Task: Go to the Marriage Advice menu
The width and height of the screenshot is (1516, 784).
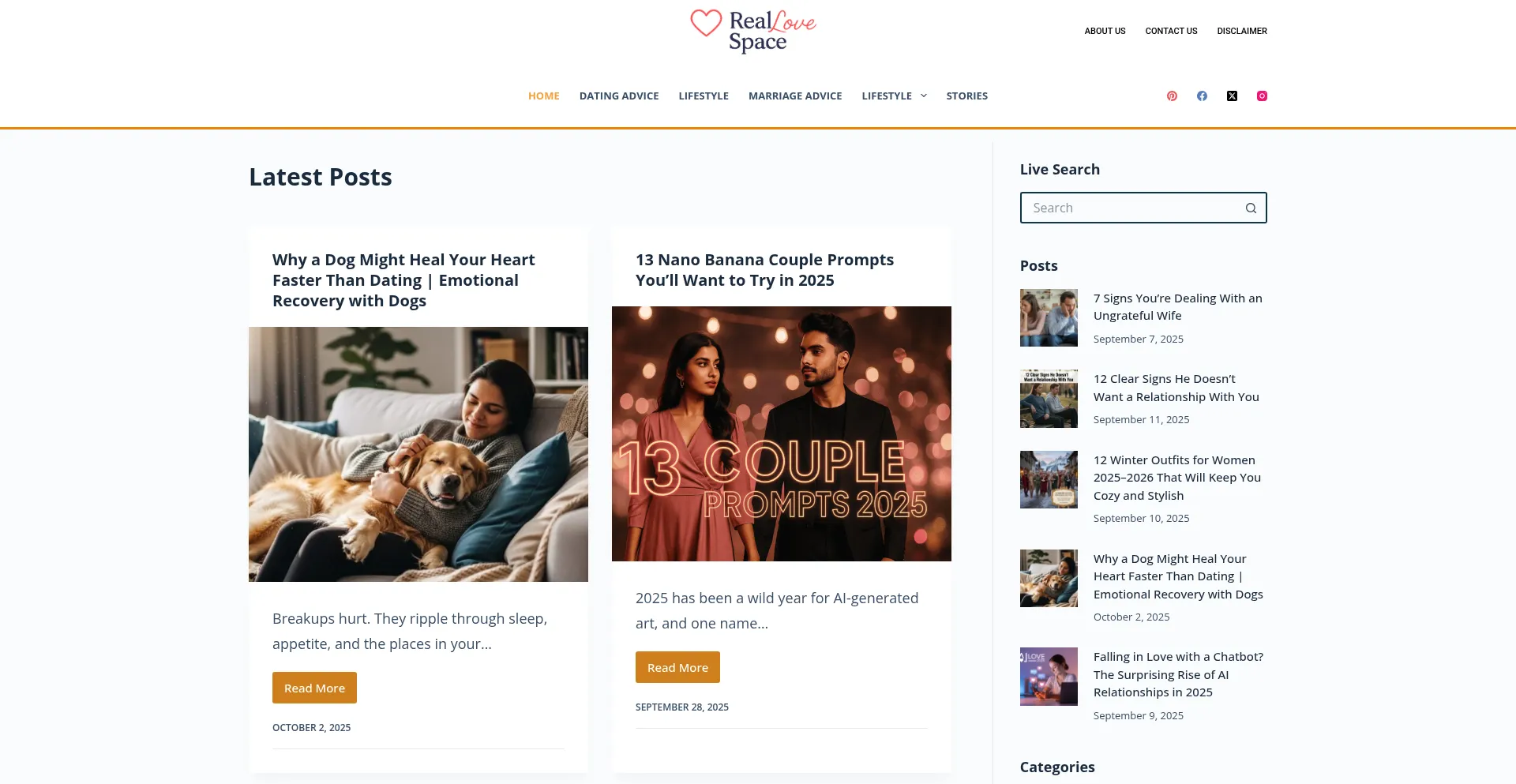Action: 795,96
